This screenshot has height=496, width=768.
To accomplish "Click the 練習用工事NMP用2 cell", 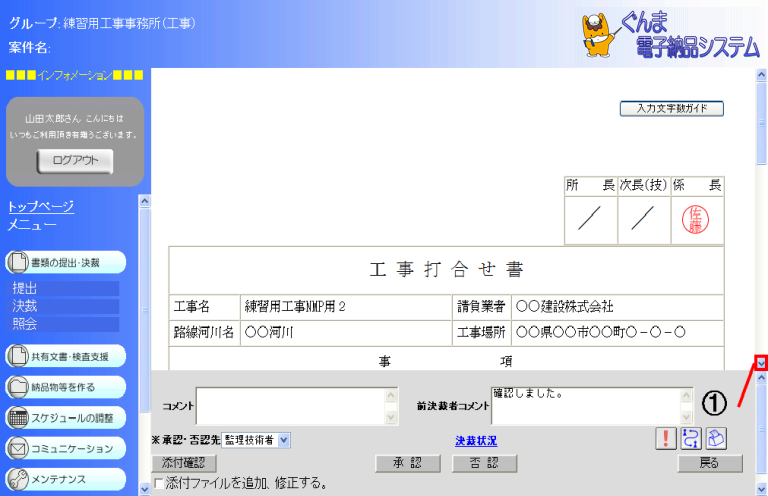I will coord(346,307).
